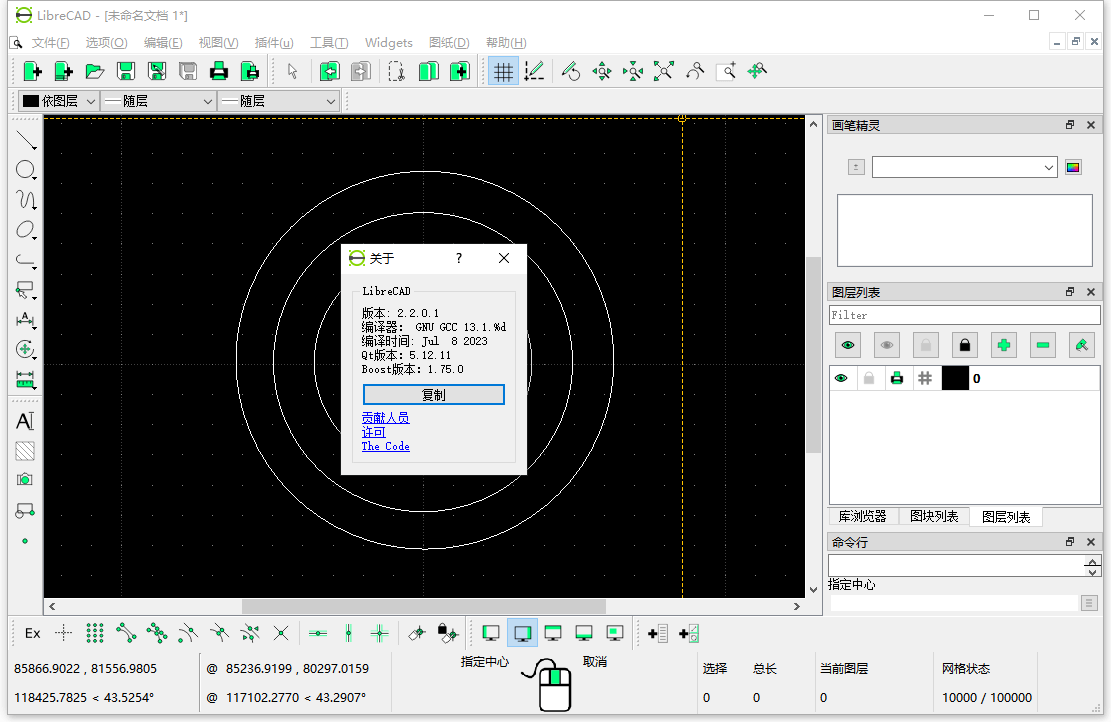Activate auto zoom
Image resolution: width=1111 pixels, height=722 pixels.
664,72
